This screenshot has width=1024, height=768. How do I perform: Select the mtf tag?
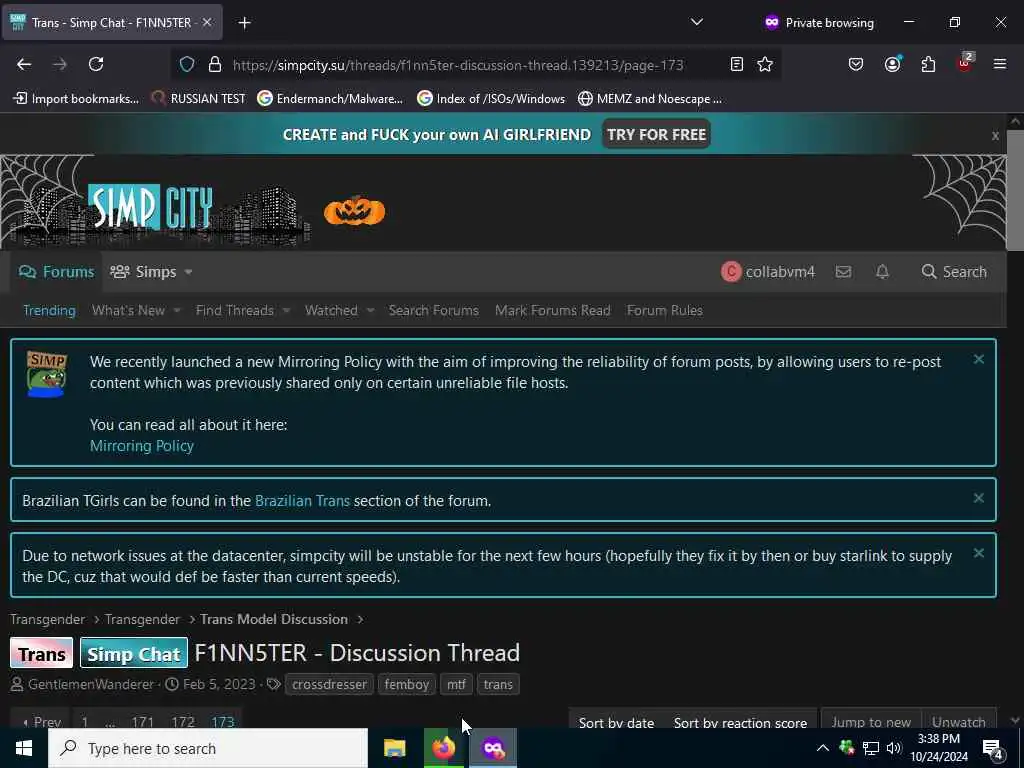coord(456,684)
